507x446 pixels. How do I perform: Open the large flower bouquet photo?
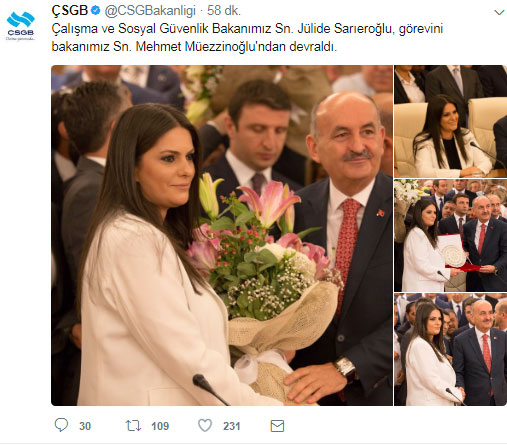[x=222, y=235]
